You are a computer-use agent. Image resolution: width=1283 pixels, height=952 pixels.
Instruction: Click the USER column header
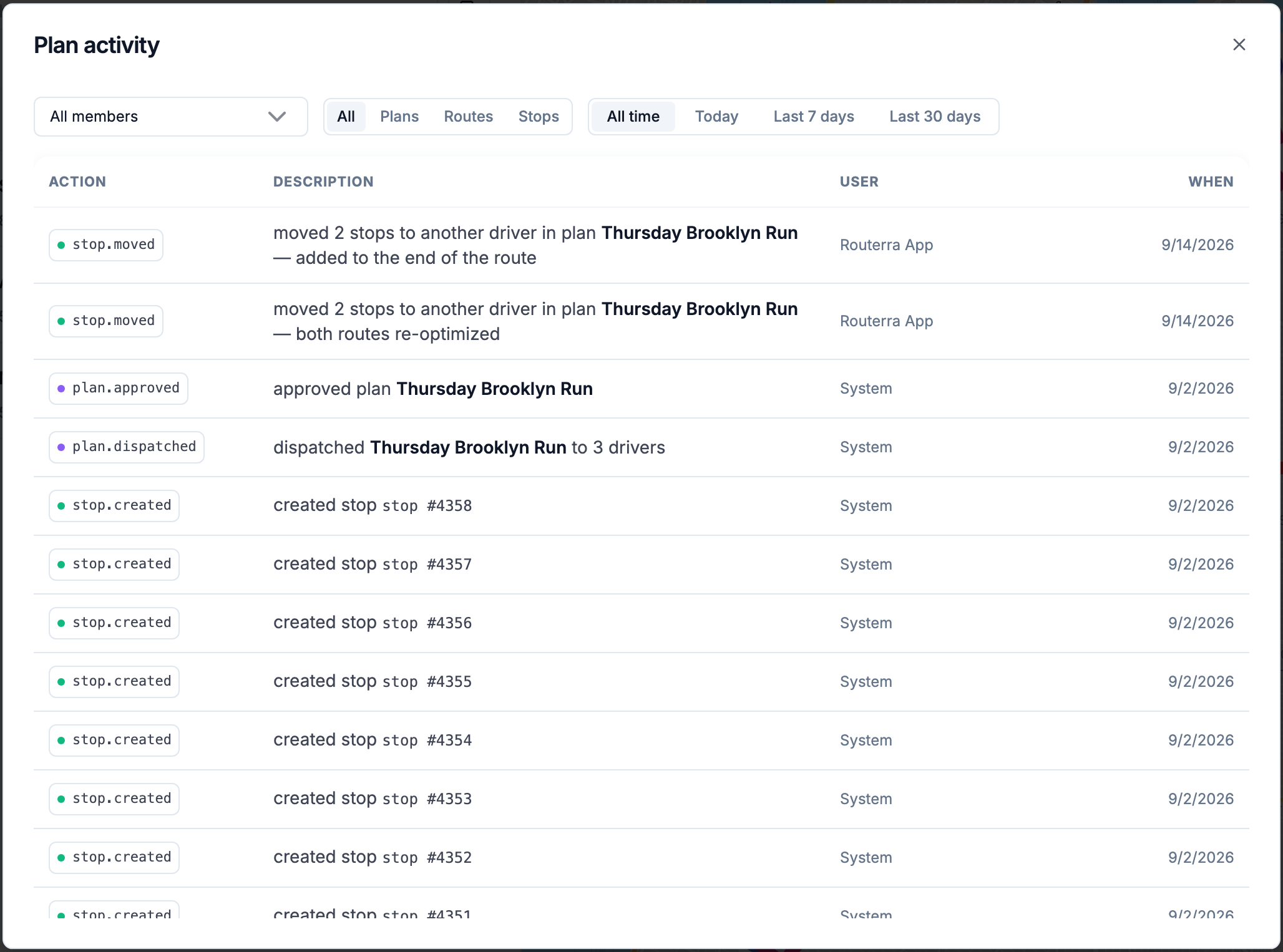(x=859, y=182)
